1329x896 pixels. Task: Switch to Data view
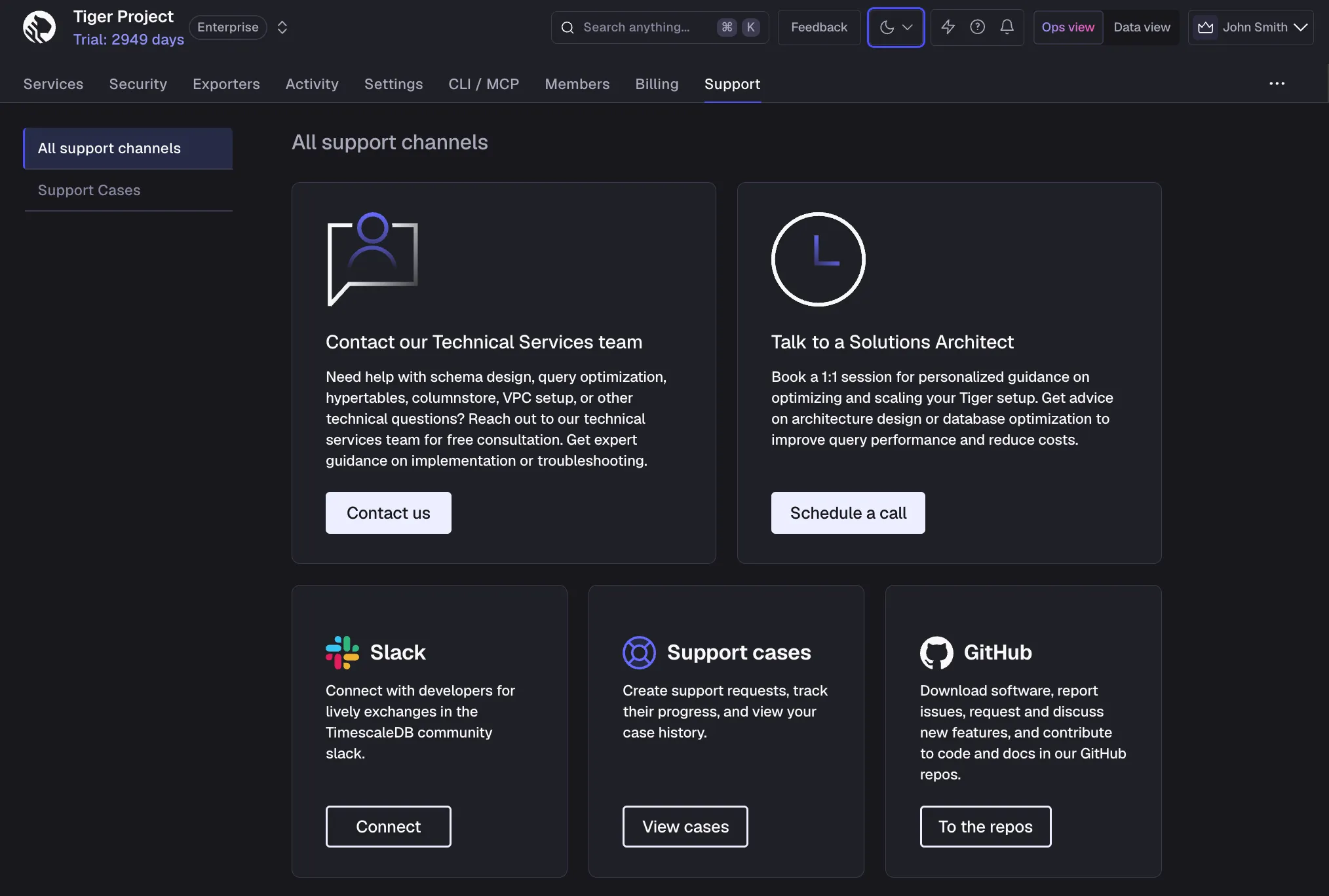point(1142,28)
